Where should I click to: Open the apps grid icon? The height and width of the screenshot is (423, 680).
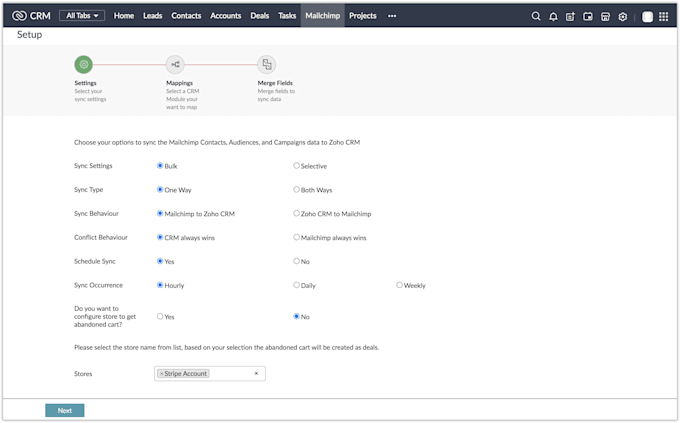(x=664, y=16)
